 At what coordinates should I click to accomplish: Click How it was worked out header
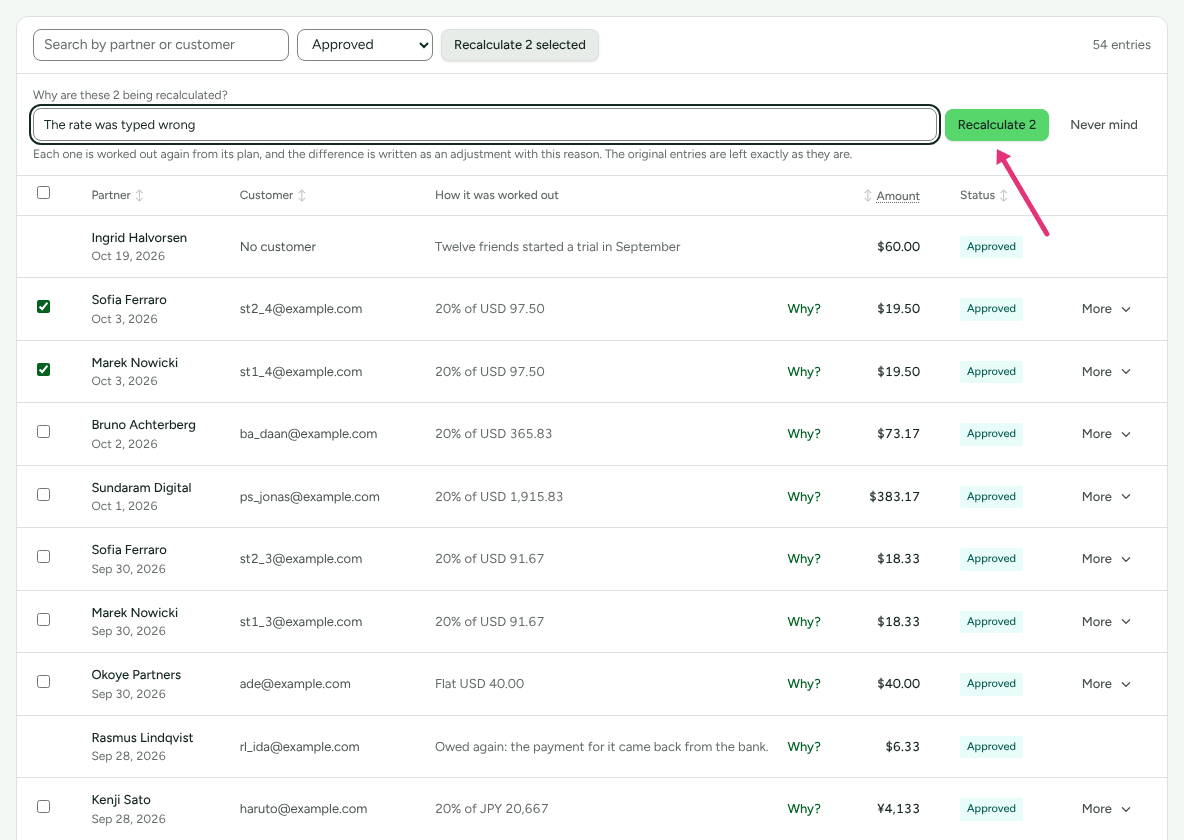click(x=497, y=195)
